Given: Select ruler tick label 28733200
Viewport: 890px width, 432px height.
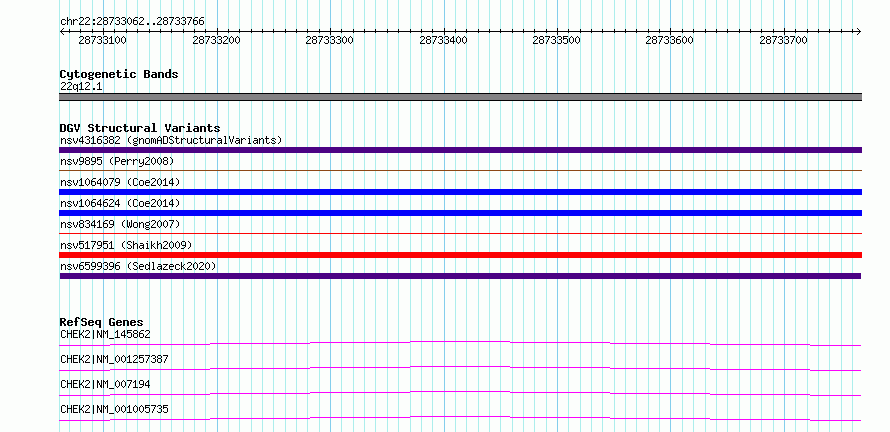Looking at the screenshot, I should tap(216, 40).
